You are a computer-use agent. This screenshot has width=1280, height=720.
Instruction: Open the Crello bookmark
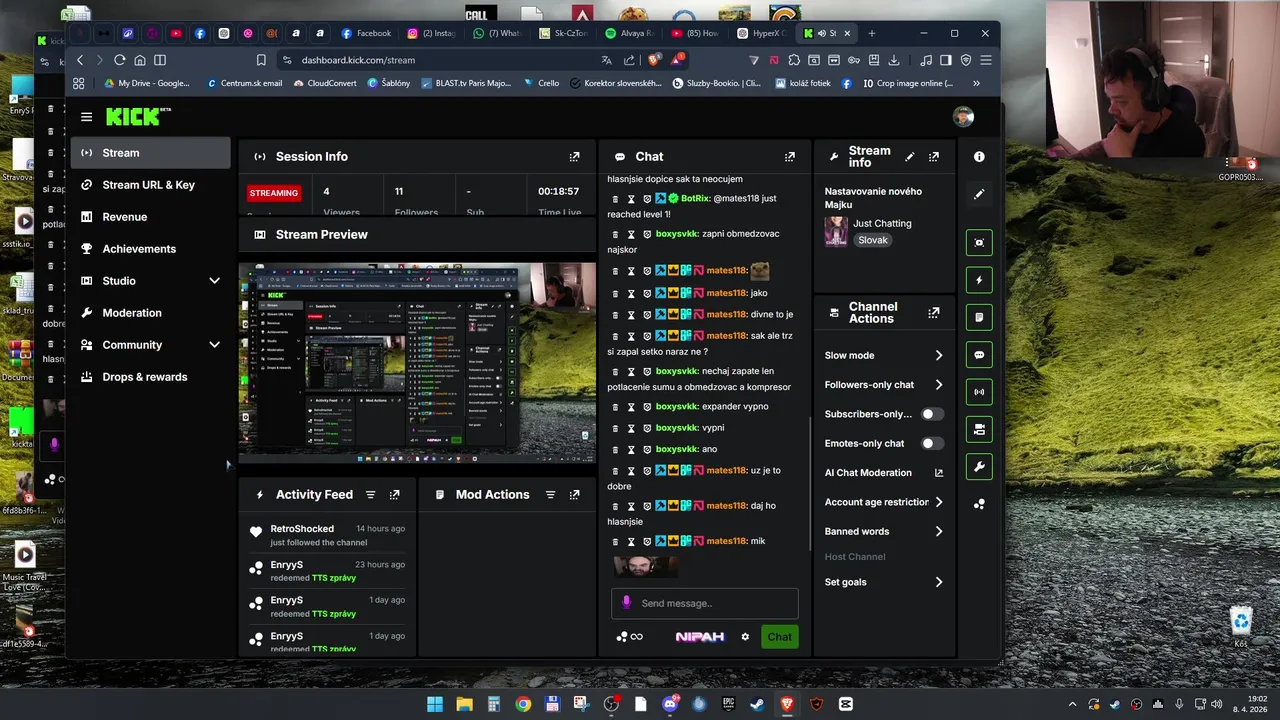point(541,83)
